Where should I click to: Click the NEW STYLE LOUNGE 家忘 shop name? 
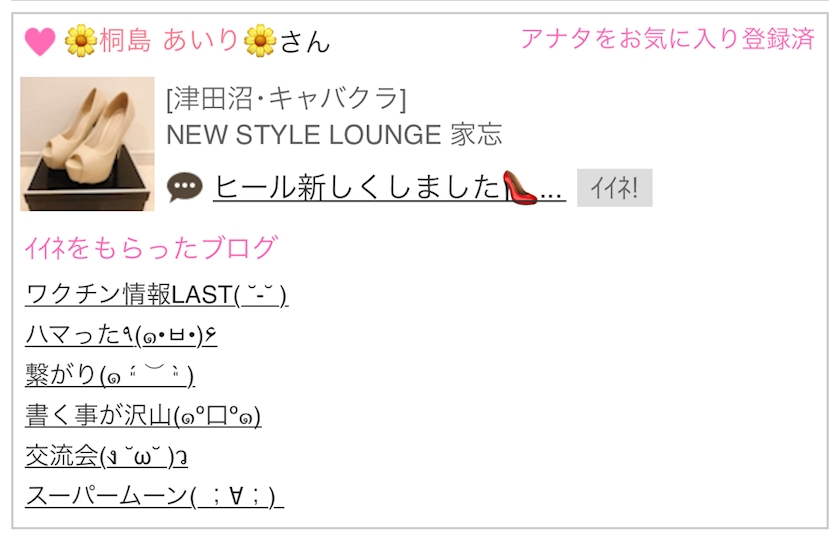click(334, 134)
